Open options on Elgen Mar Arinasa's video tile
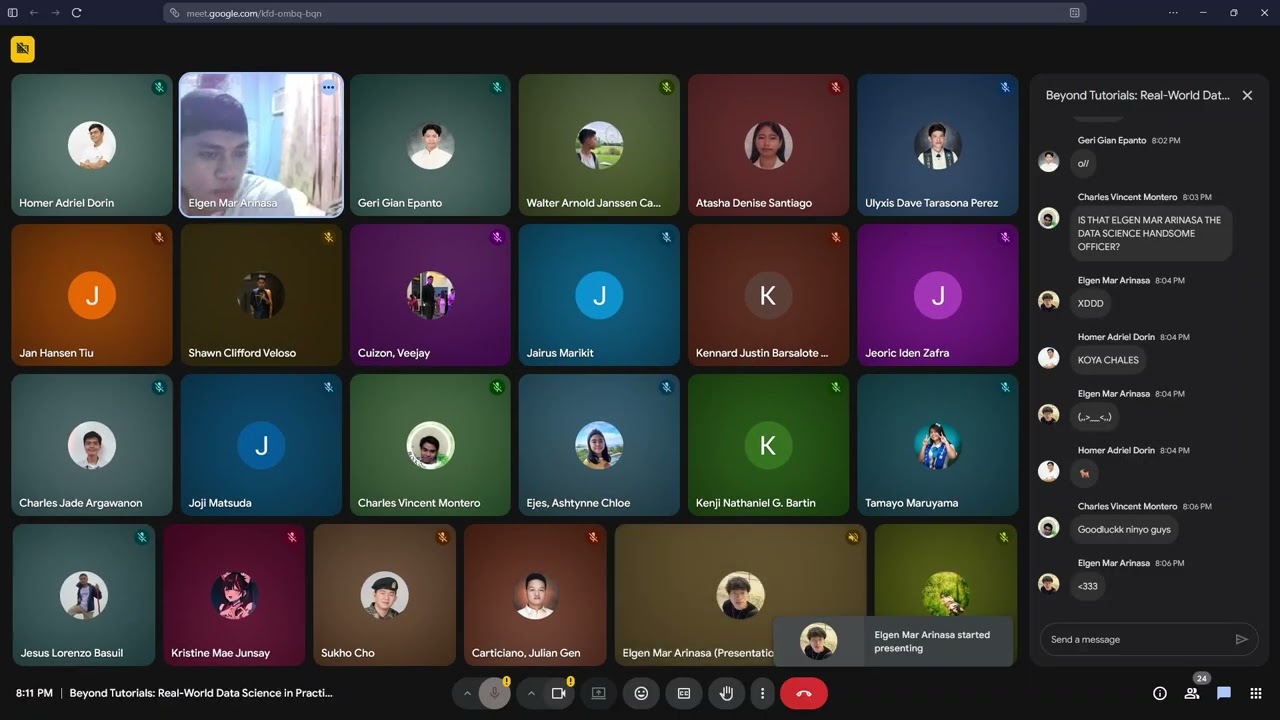 pos(328,87)
